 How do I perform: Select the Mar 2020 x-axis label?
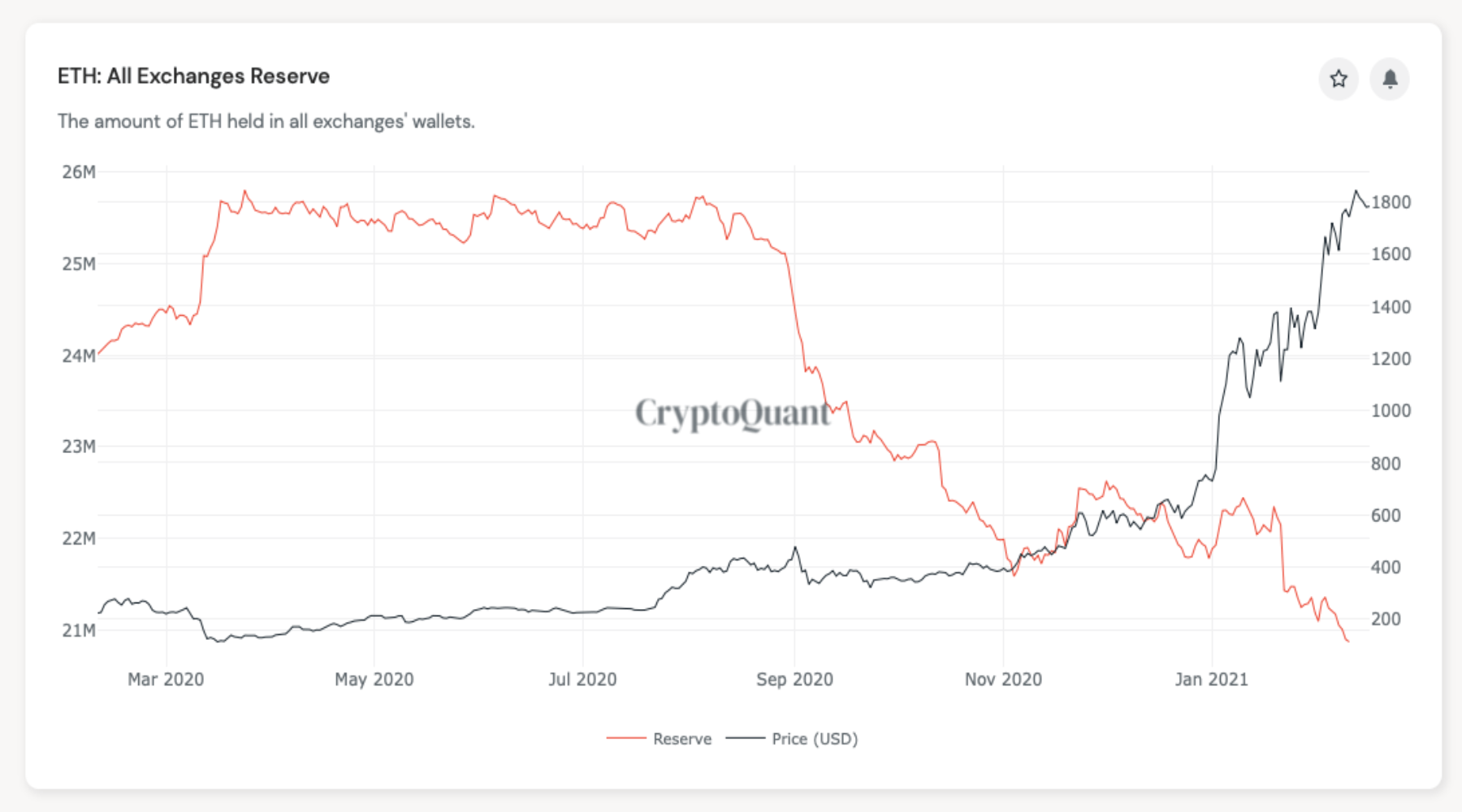[x=166, y=680]
